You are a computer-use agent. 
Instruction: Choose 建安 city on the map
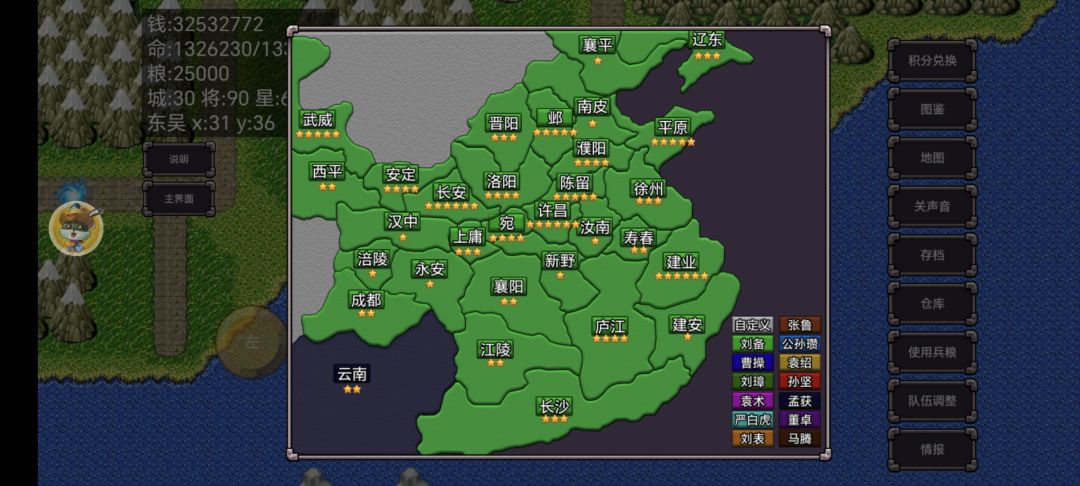click(687, 324)
